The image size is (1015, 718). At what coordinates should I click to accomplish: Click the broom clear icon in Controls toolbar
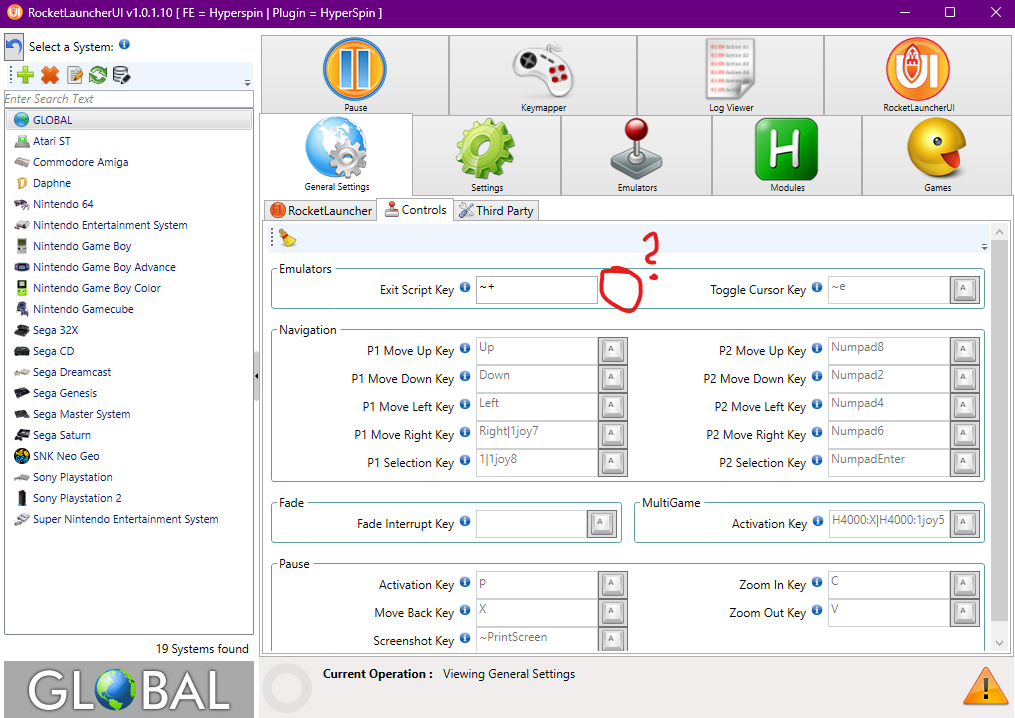[287, 238]
